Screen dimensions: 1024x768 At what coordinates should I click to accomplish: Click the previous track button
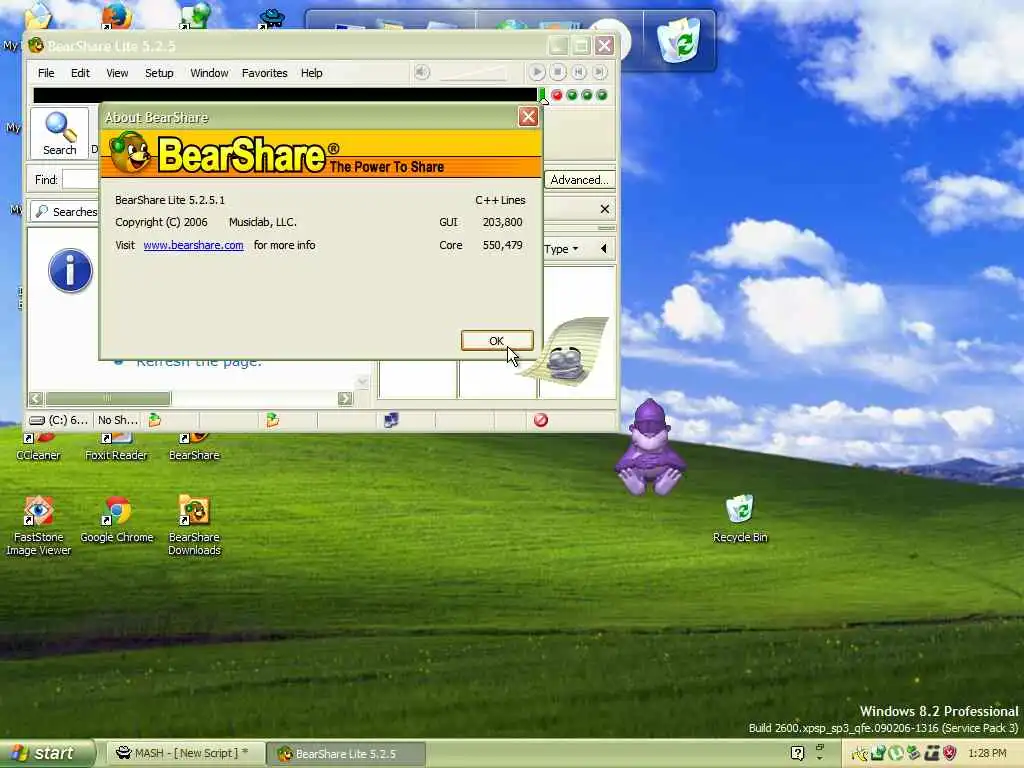[x=579, y=72]
